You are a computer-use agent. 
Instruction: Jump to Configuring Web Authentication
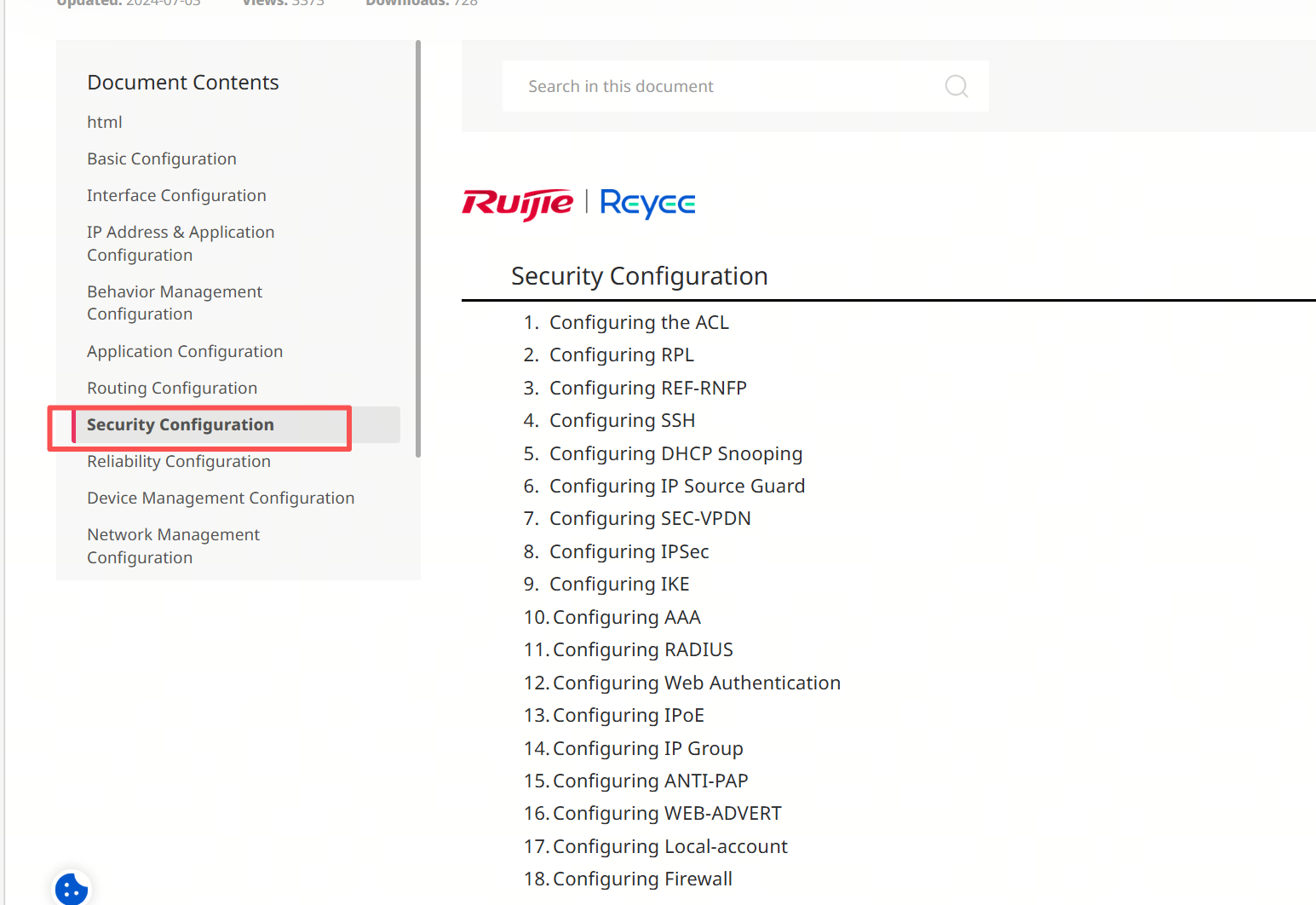pos(696,683)
